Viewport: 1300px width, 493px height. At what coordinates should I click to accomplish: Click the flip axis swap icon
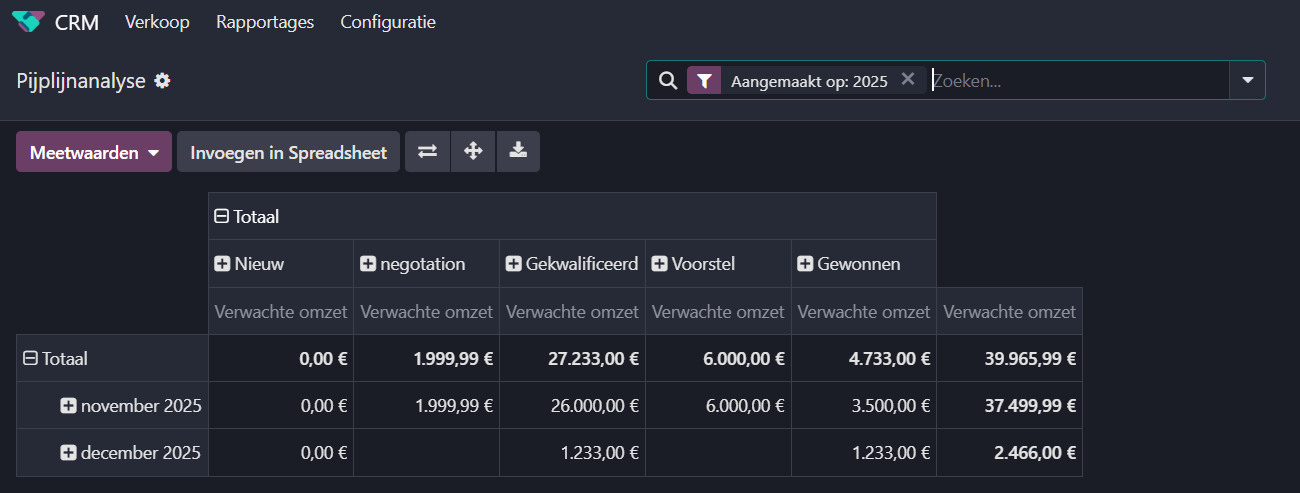(x=427, y=152)
